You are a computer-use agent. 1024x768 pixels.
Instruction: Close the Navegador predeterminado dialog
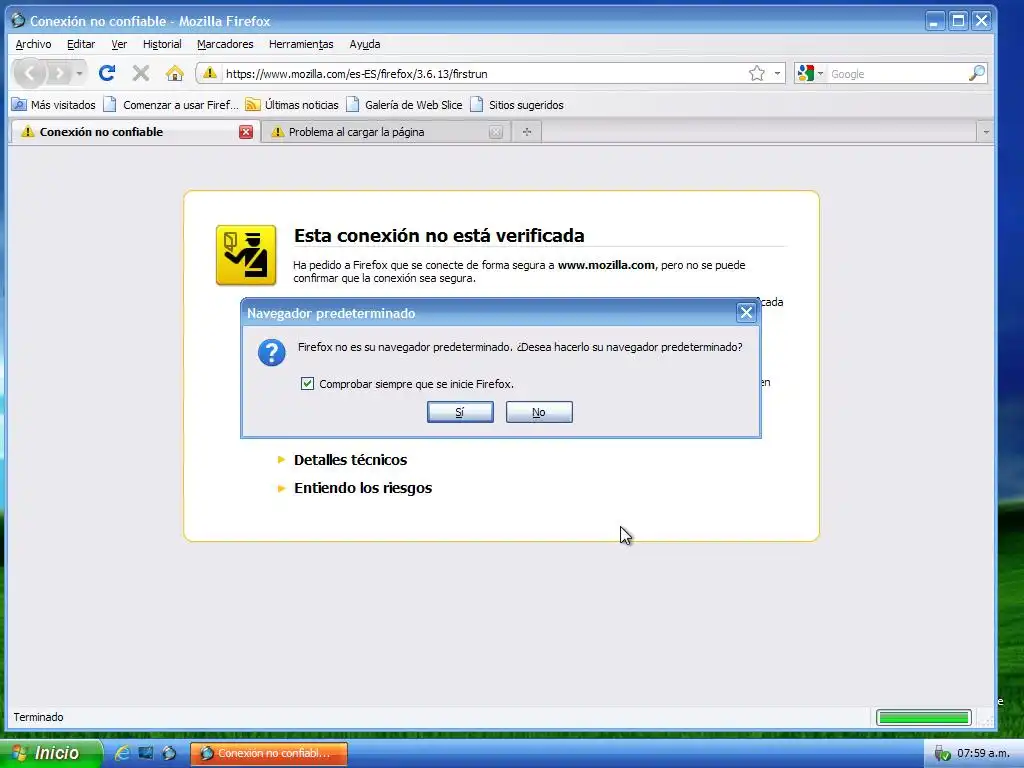tap(746, 313)
